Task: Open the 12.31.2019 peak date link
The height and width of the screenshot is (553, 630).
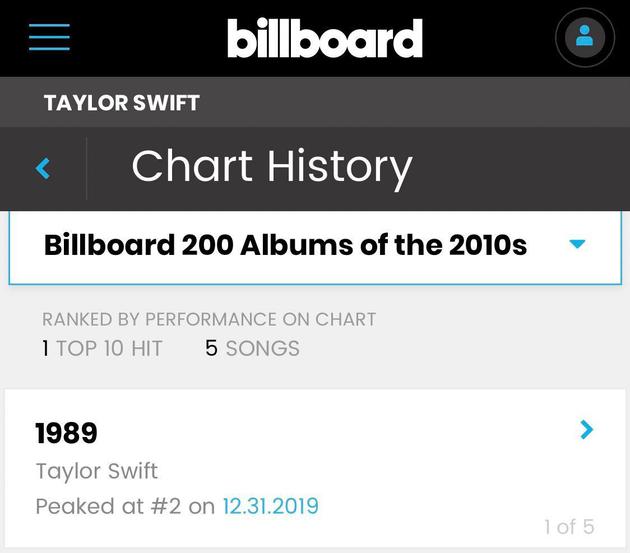Action: coord(270,506)
